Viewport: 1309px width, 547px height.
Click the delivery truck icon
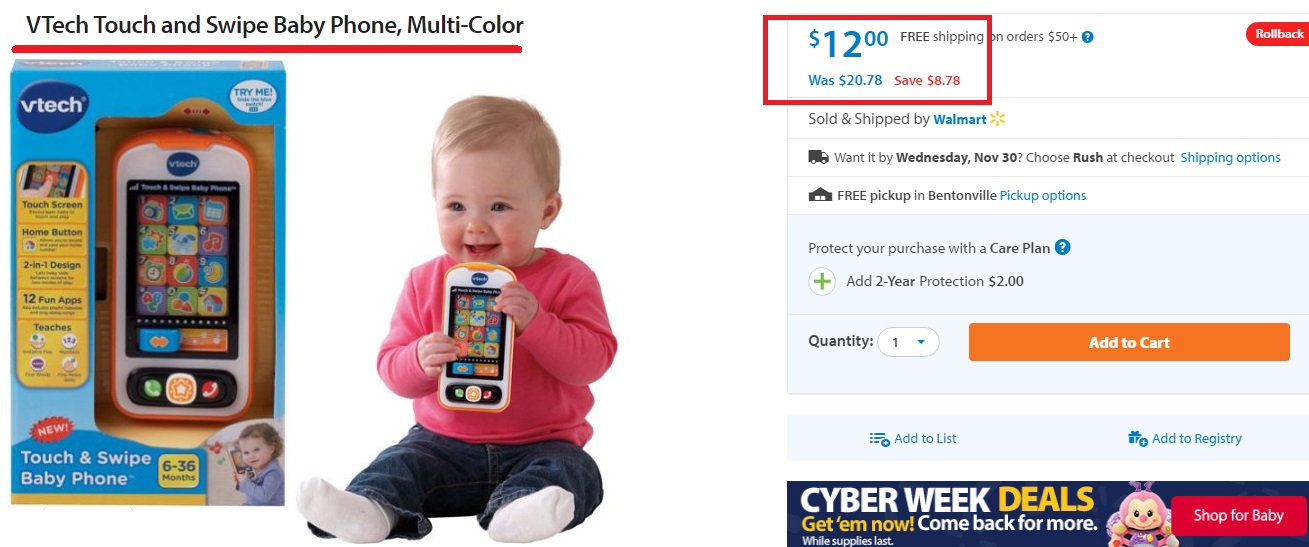(818, 157)
